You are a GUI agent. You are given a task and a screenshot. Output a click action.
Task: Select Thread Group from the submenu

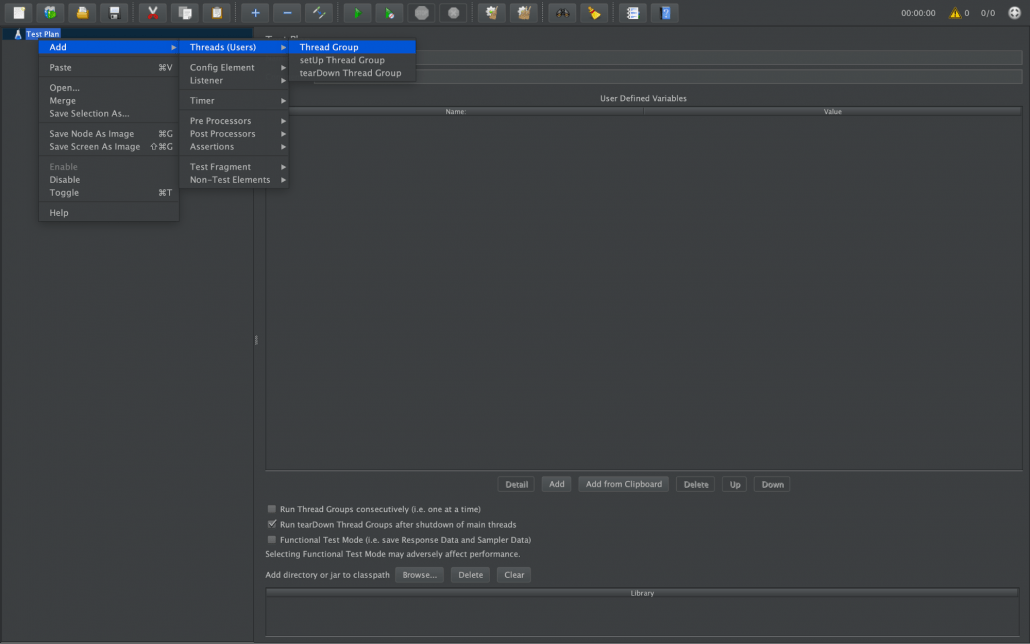pyautogui.click(x=329, y=47)
